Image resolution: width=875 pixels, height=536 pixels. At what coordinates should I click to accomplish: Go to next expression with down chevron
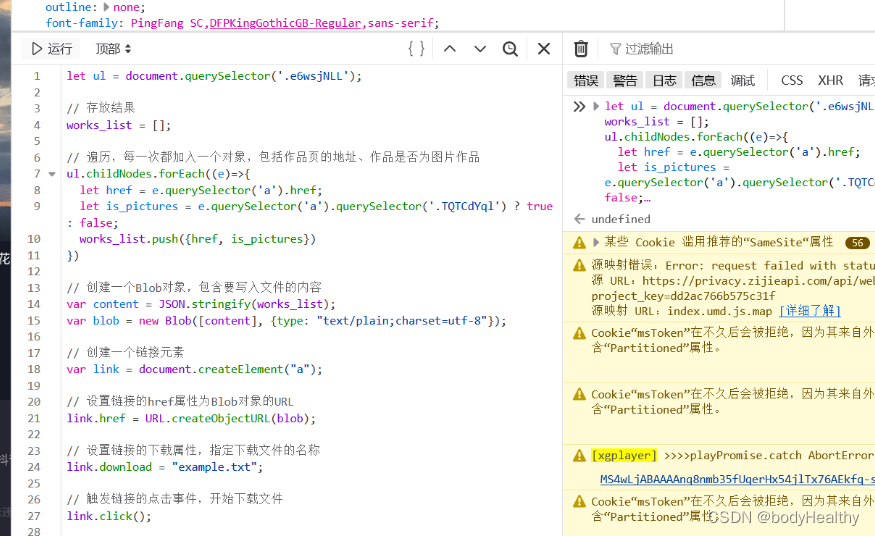480,49
